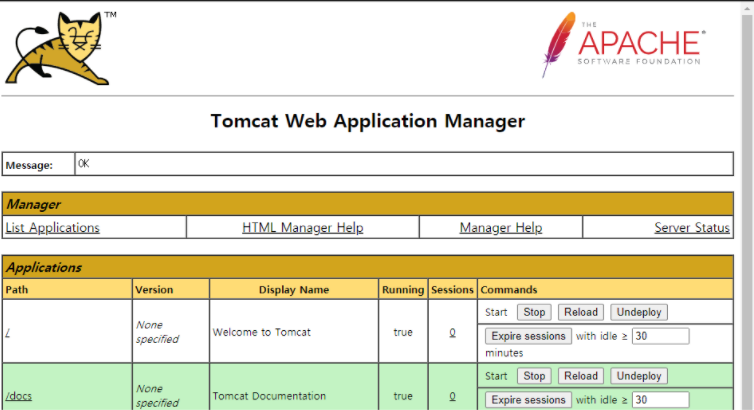This screenshot has width=754, height=410.
Task: Click the 'Running' column header
Action: [403, 290]
